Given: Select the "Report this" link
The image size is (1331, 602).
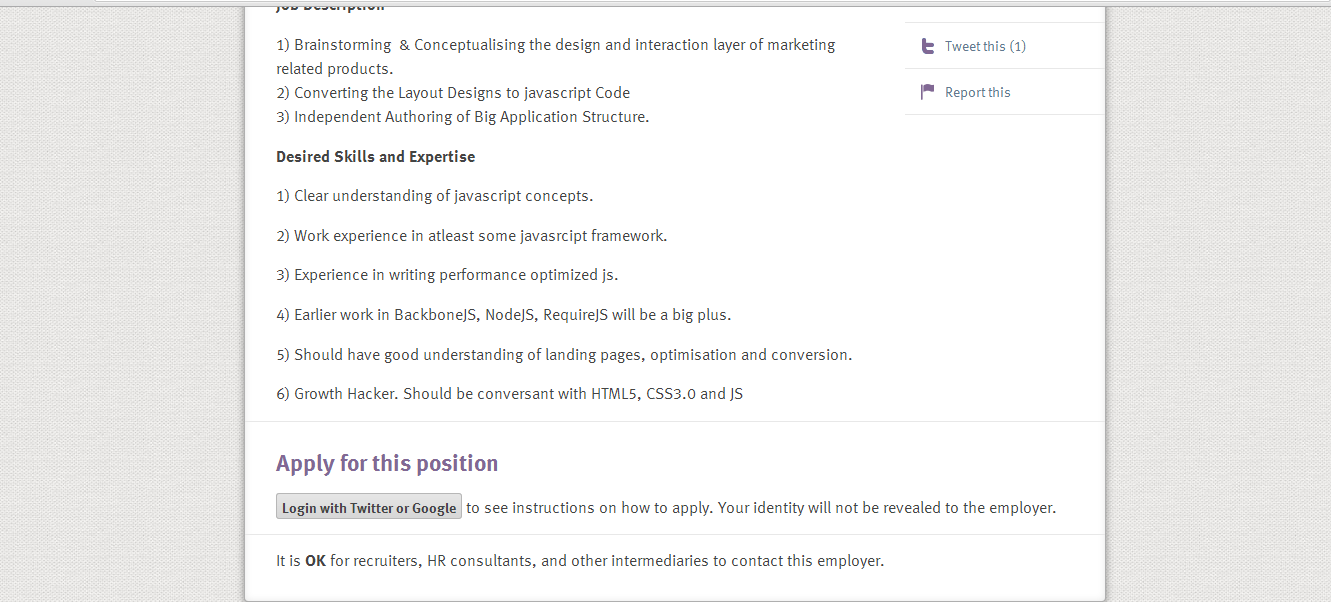Looking at the screenshot, I should (977, 92).
